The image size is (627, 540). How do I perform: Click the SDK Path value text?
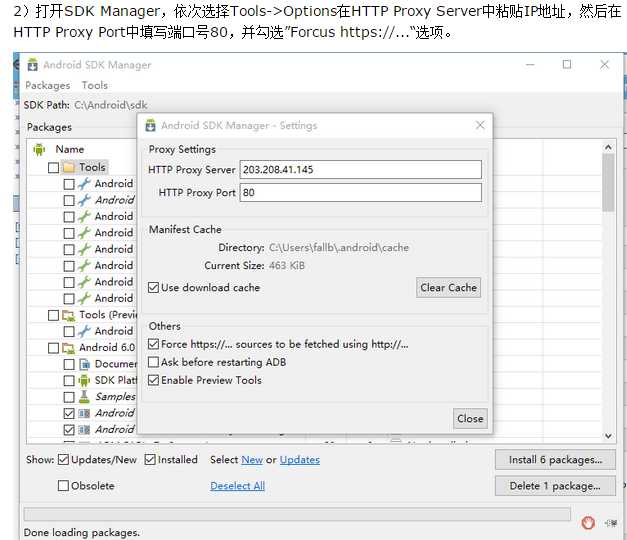click(x=111, y=105)
